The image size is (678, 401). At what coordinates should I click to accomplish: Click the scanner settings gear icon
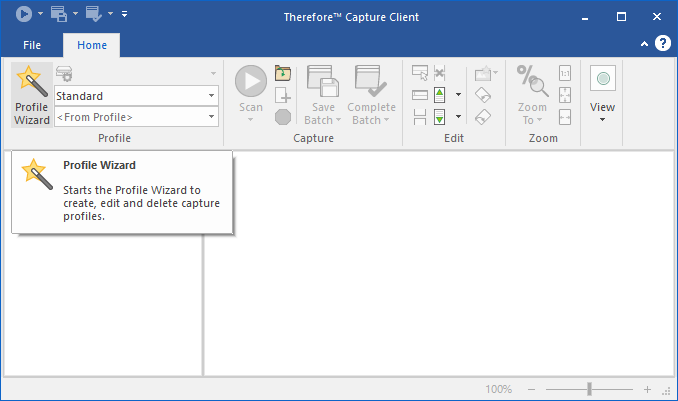point(64,74)
